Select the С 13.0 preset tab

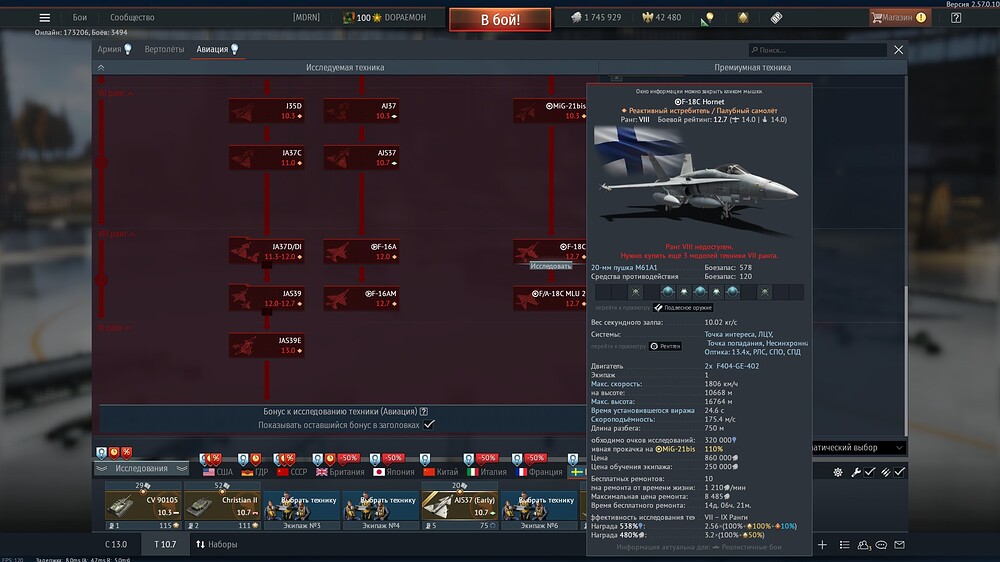[115, 544]
